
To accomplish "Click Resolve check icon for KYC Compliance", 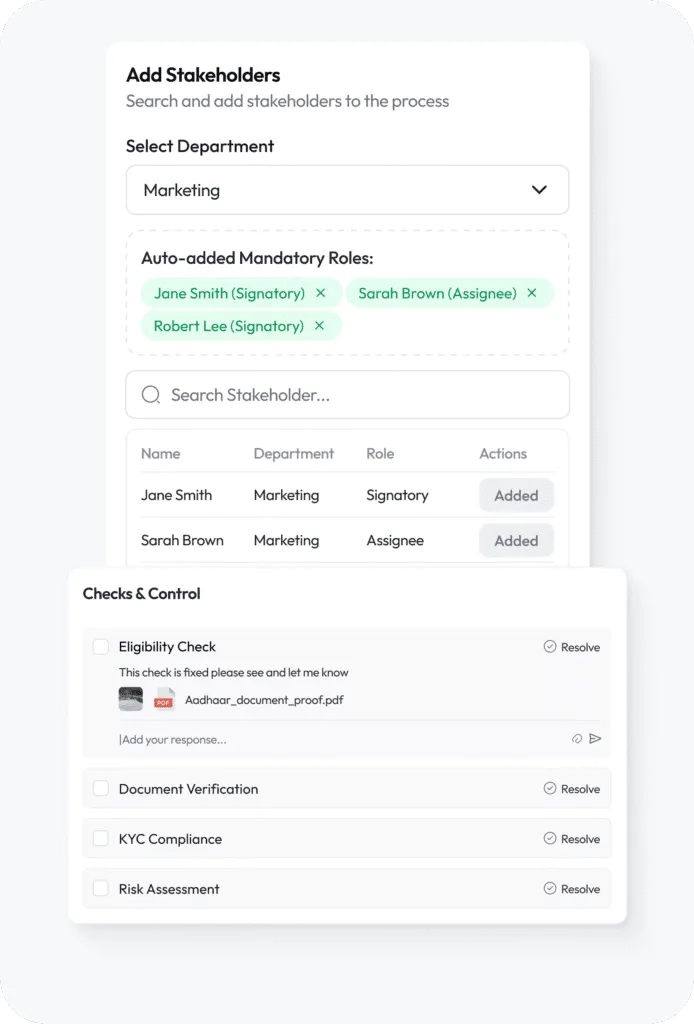I will pyautogui.click(x=550, y=839).
